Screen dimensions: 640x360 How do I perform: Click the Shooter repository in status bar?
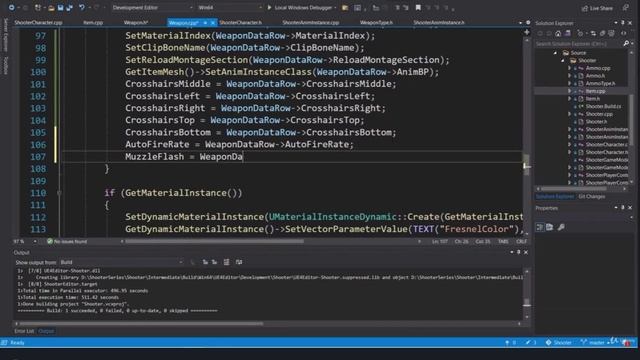559,342
